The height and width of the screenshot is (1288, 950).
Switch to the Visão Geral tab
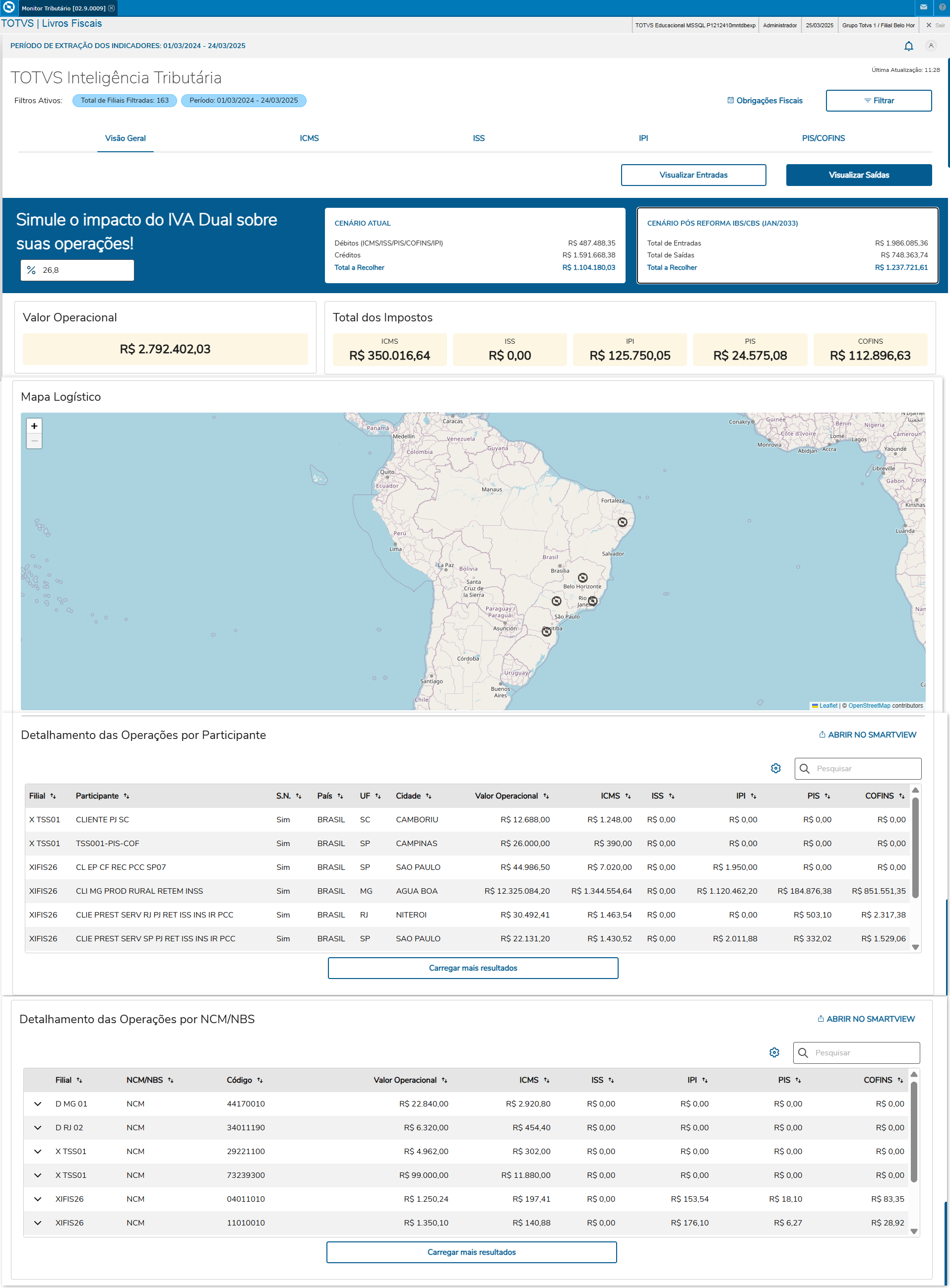click(126, 138)
